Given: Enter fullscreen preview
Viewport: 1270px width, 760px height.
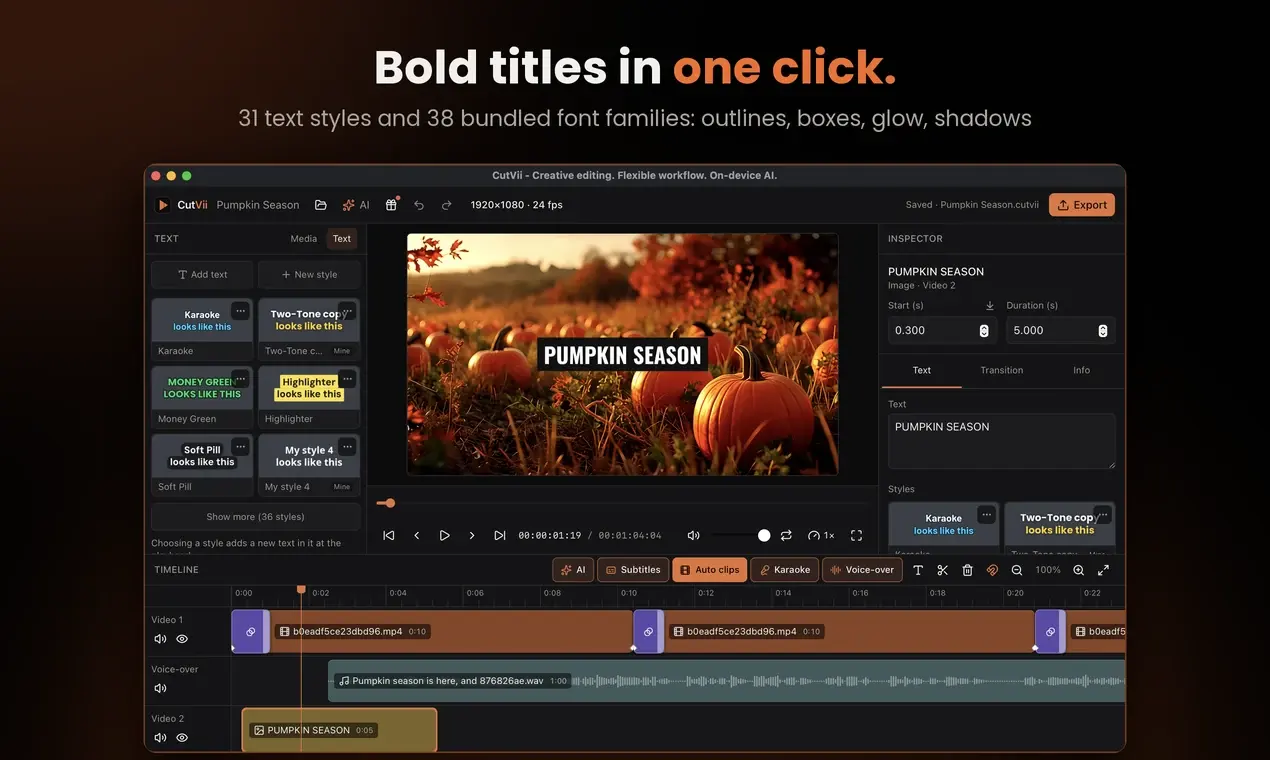Looking at the screenshot, I should 856,536.
